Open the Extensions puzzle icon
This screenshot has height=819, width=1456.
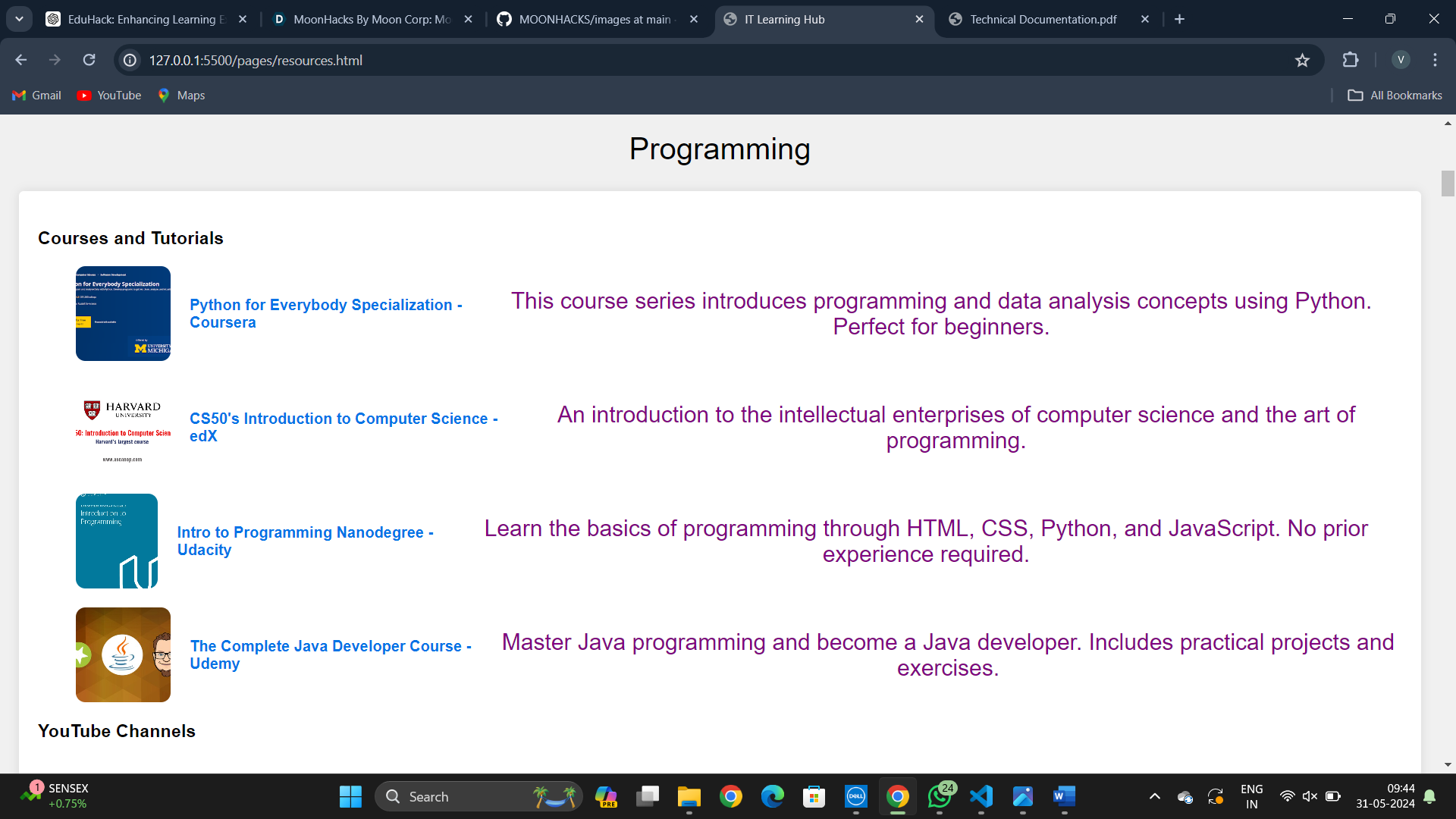click(1351, 60)
